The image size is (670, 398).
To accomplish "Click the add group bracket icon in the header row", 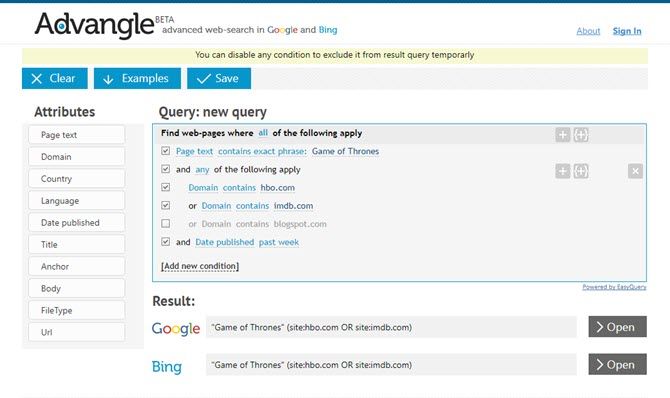I will tap(581, 135).
